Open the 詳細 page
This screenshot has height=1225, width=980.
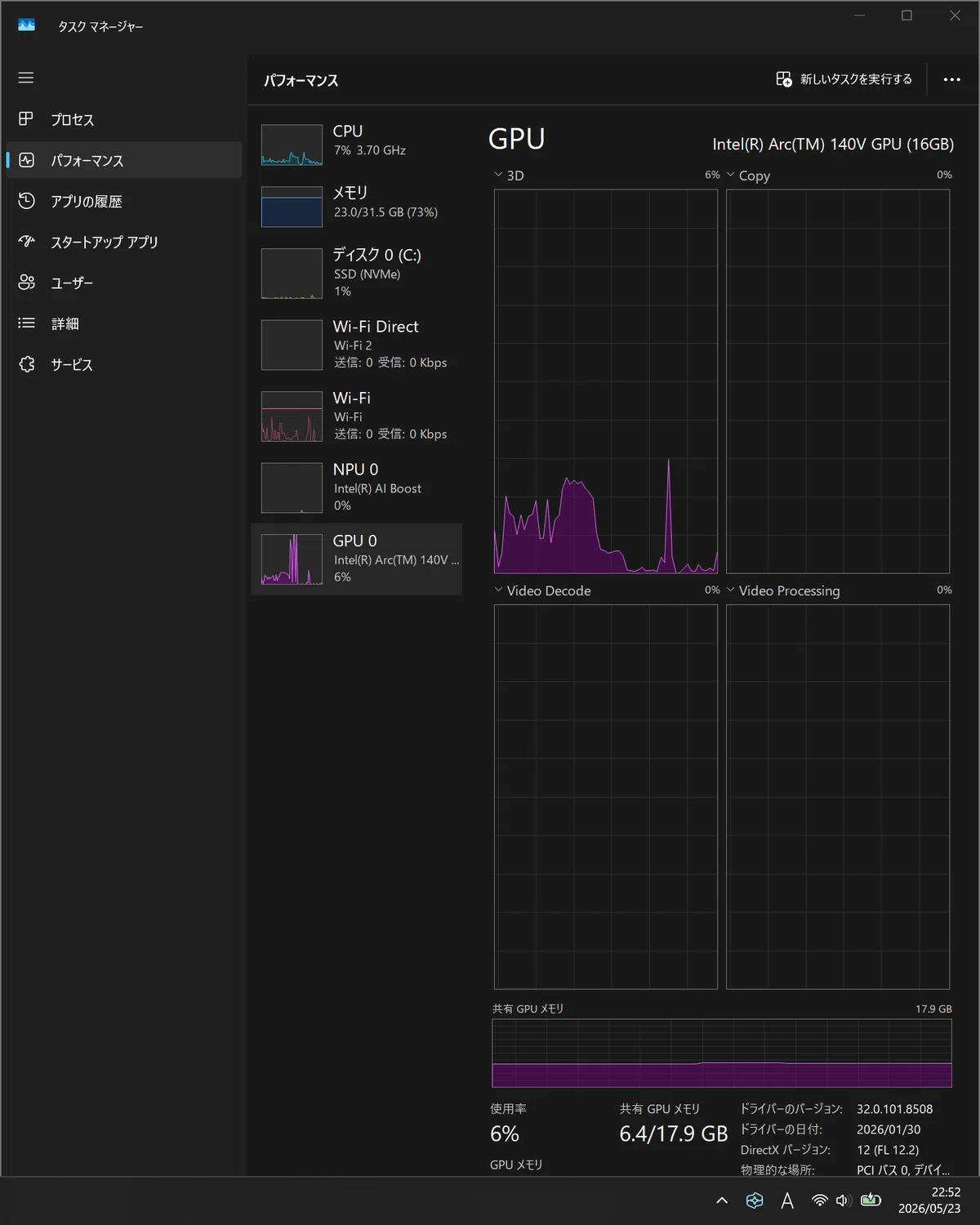(x=124, y=323)
